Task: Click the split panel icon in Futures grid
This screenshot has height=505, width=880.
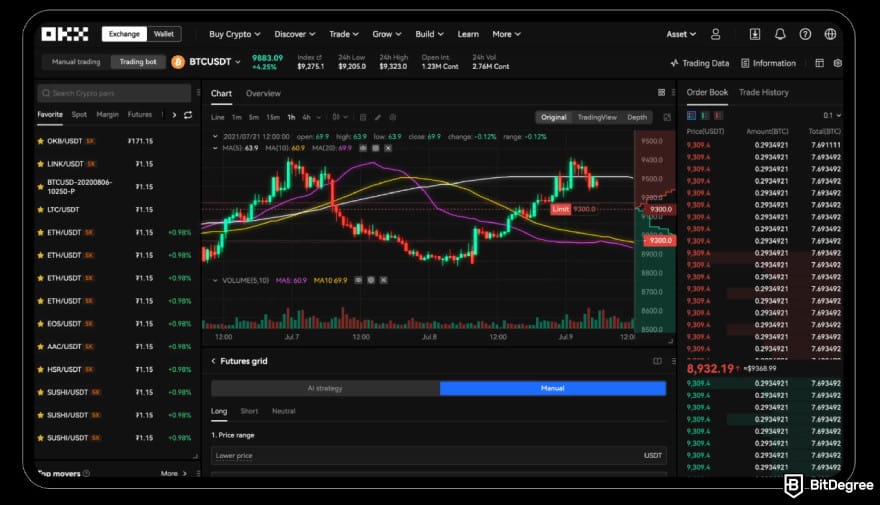Action: pos(657,361)
